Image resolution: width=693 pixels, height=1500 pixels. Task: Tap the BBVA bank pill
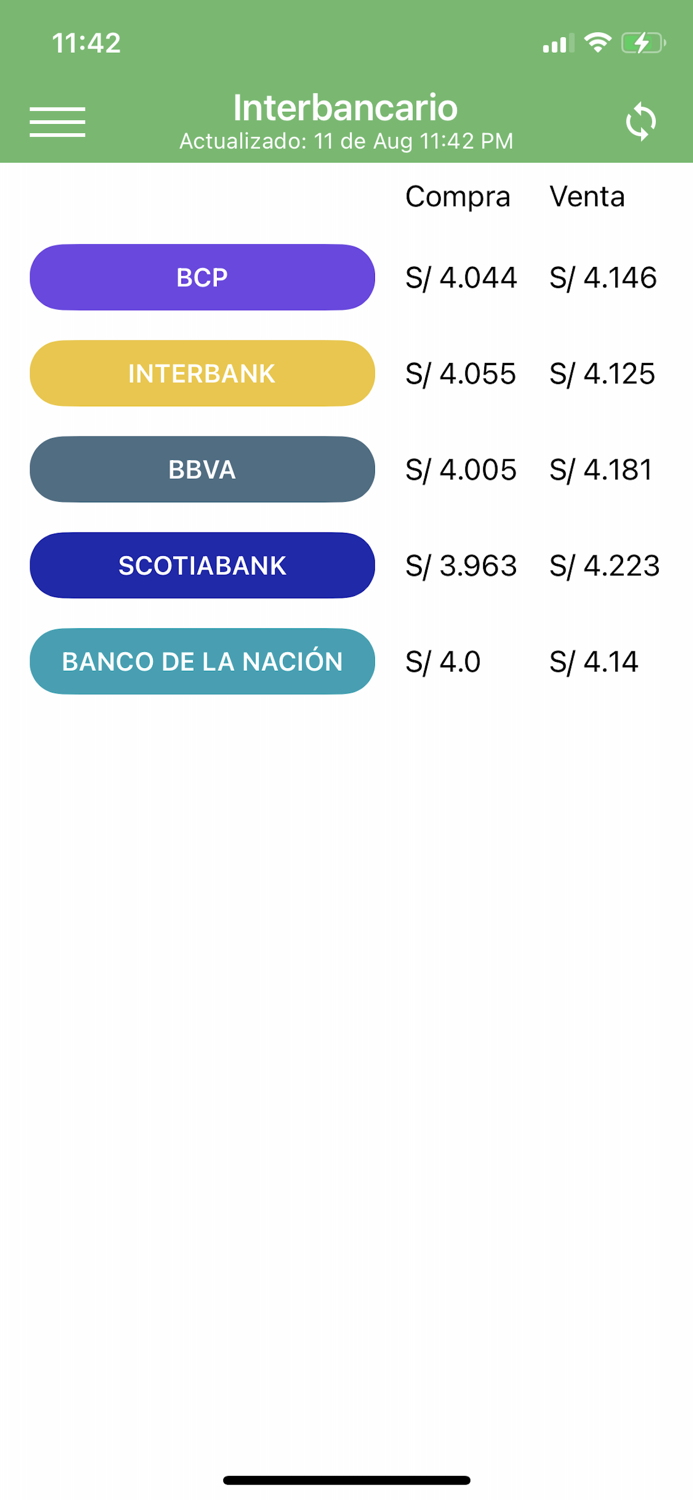click(x=202, y=469)
